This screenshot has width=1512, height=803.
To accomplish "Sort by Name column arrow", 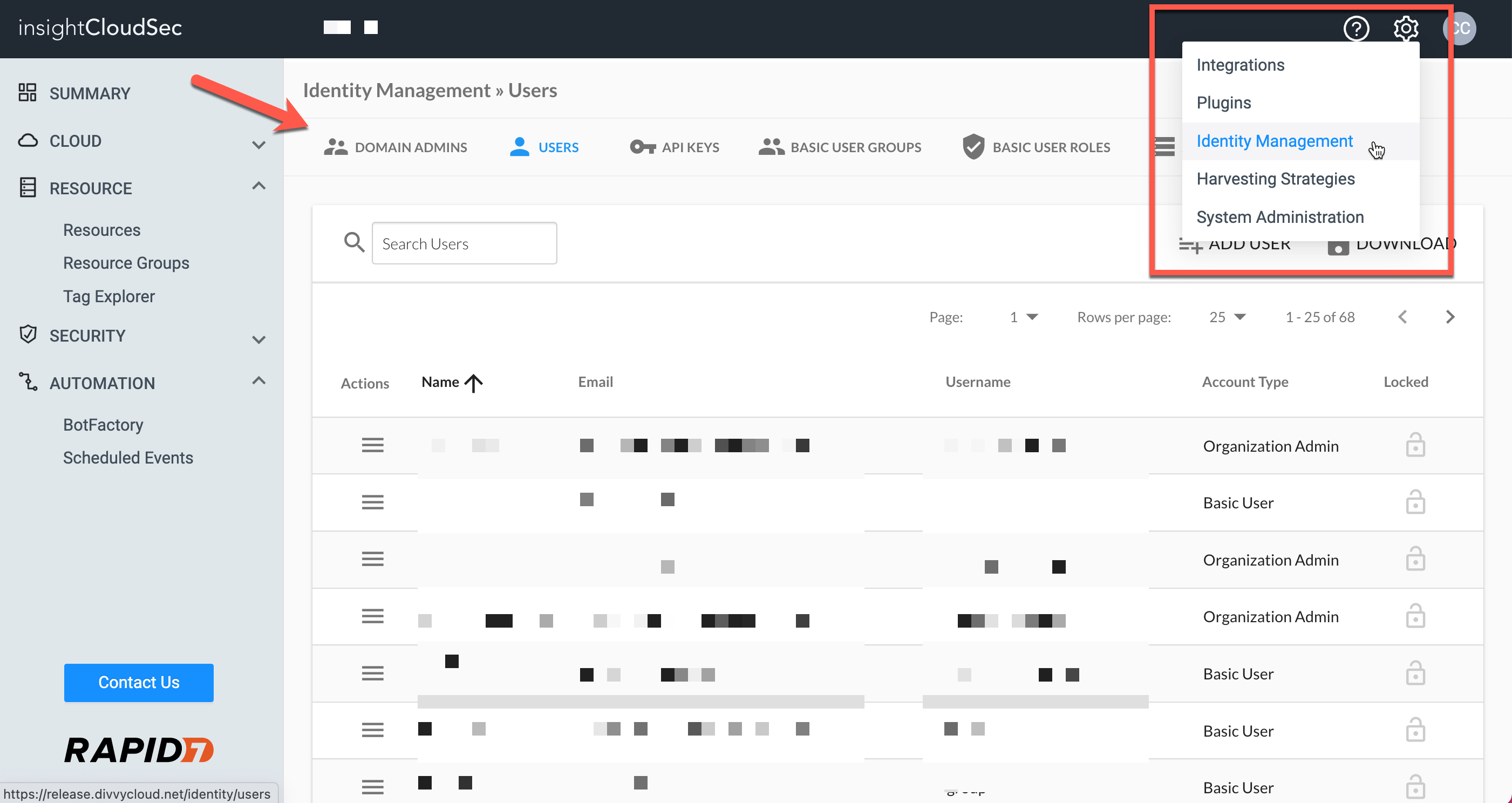I will (x=473, y=383).
